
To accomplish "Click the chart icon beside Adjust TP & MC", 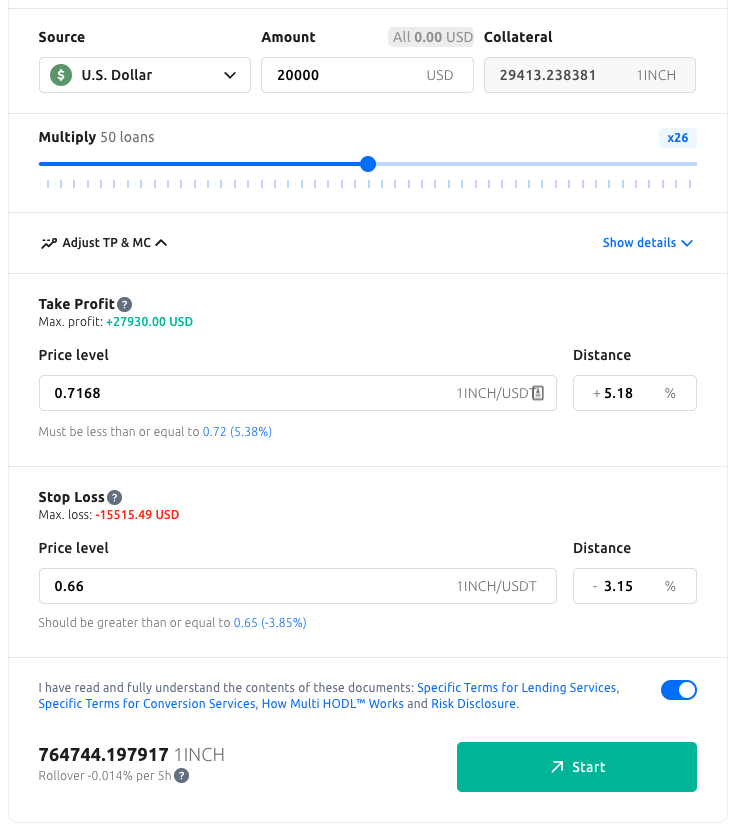I will point(49,243).
